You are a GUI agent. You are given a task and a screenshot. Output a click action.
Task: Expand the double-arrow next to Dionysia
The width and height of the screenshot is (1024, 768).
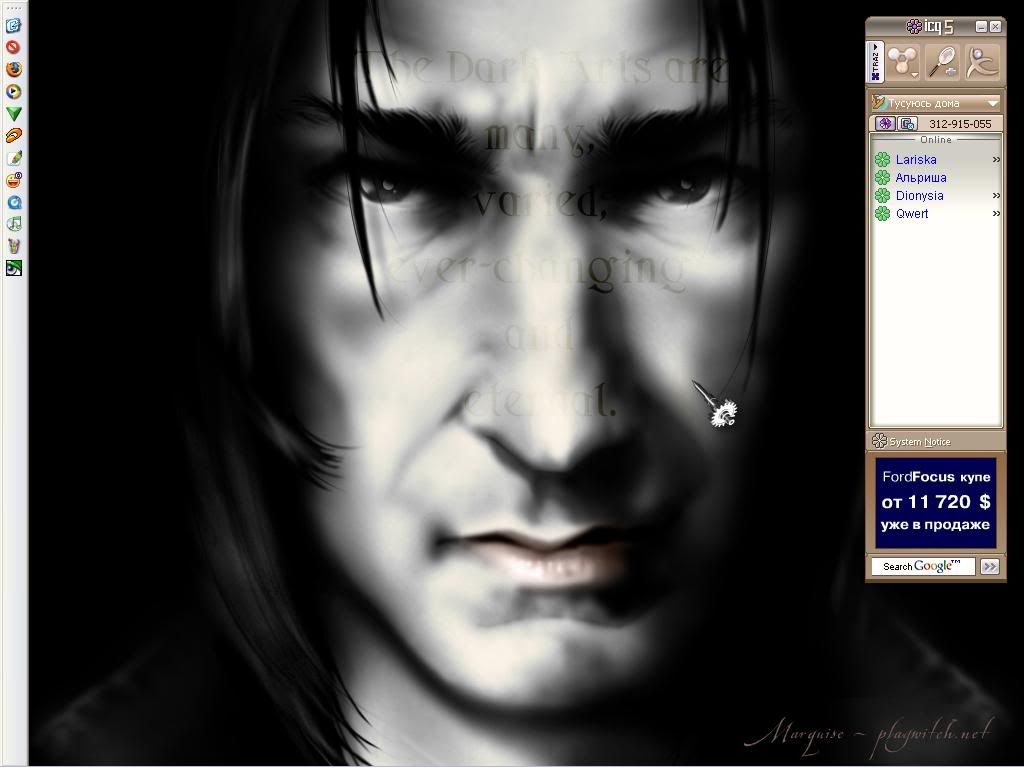996,195
